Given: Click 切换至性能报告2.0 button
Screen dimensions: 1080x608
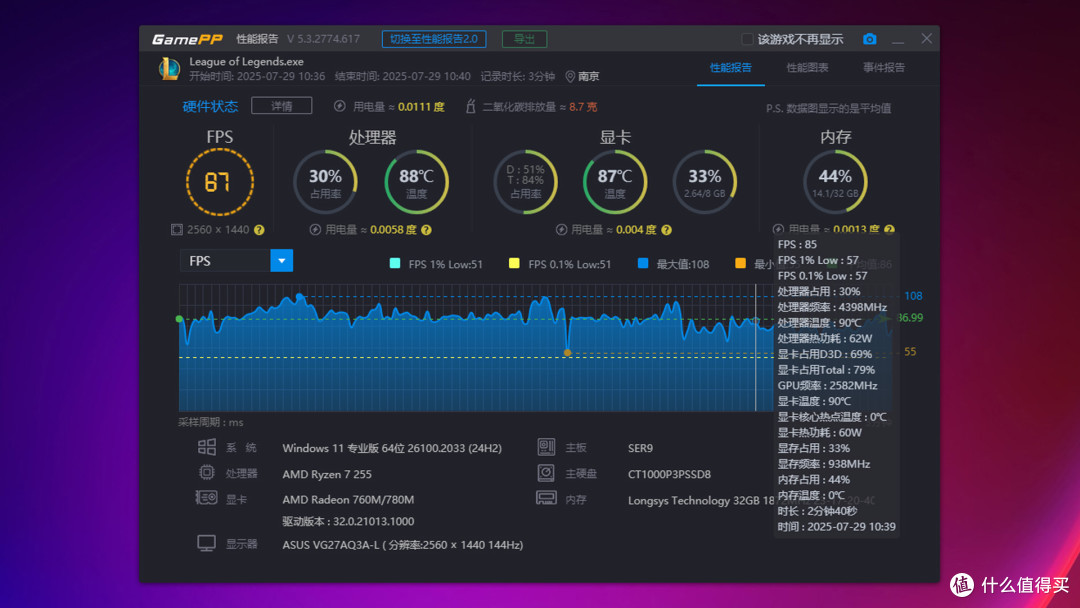Looking at the screenshot, I should (434, 39).
